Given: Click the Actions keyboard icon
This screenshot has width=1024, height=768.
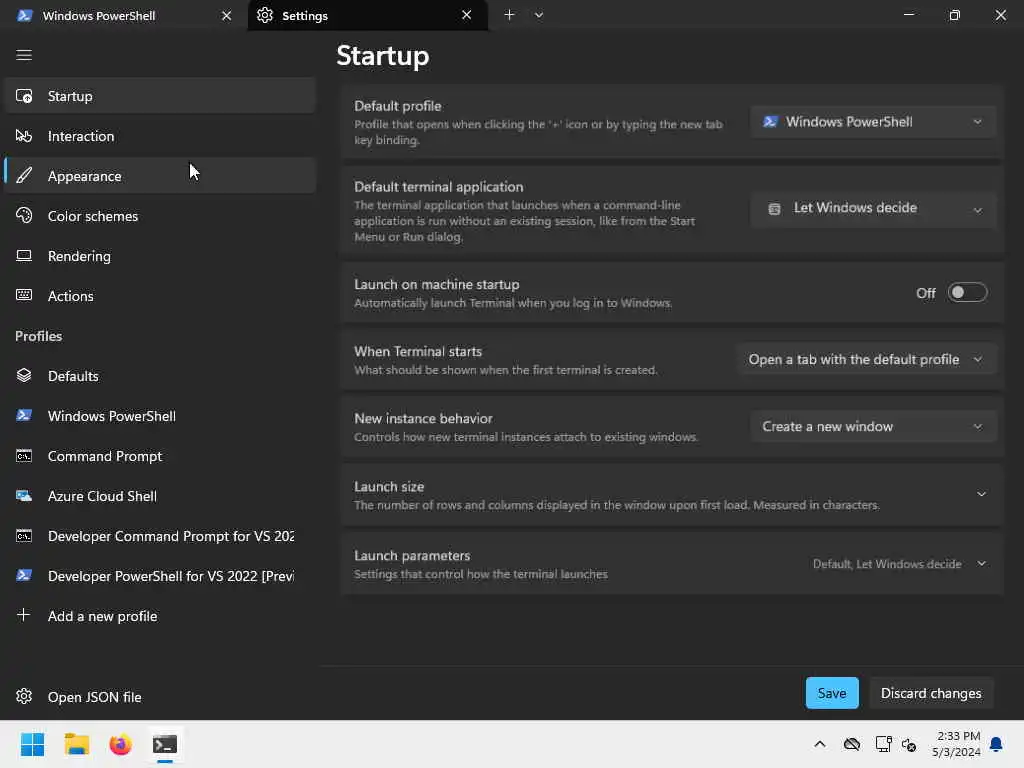Looking at the screenshot, I should 24,295.
